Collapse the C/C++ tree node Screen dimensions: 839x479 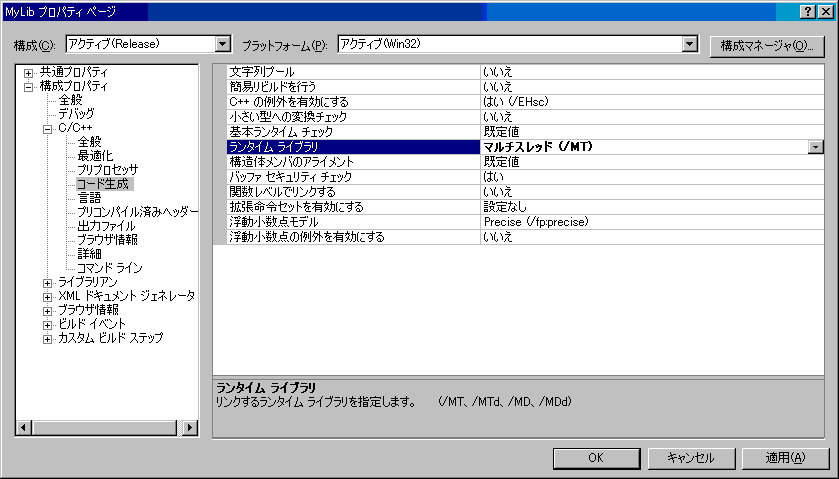click(47, 129)
